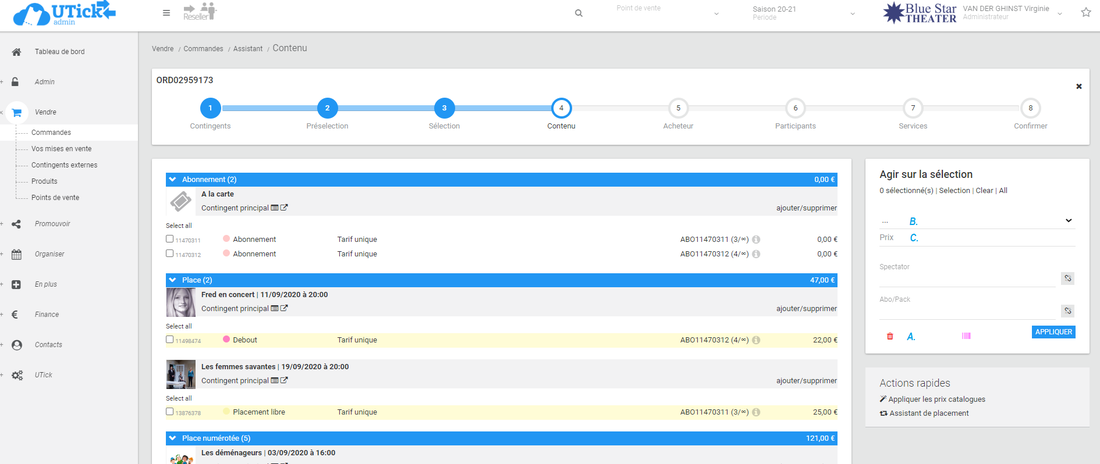Tick checkbox for ticket 11470311
Viewport: 1100px width, 464px height.
click(x=170, y=240)
